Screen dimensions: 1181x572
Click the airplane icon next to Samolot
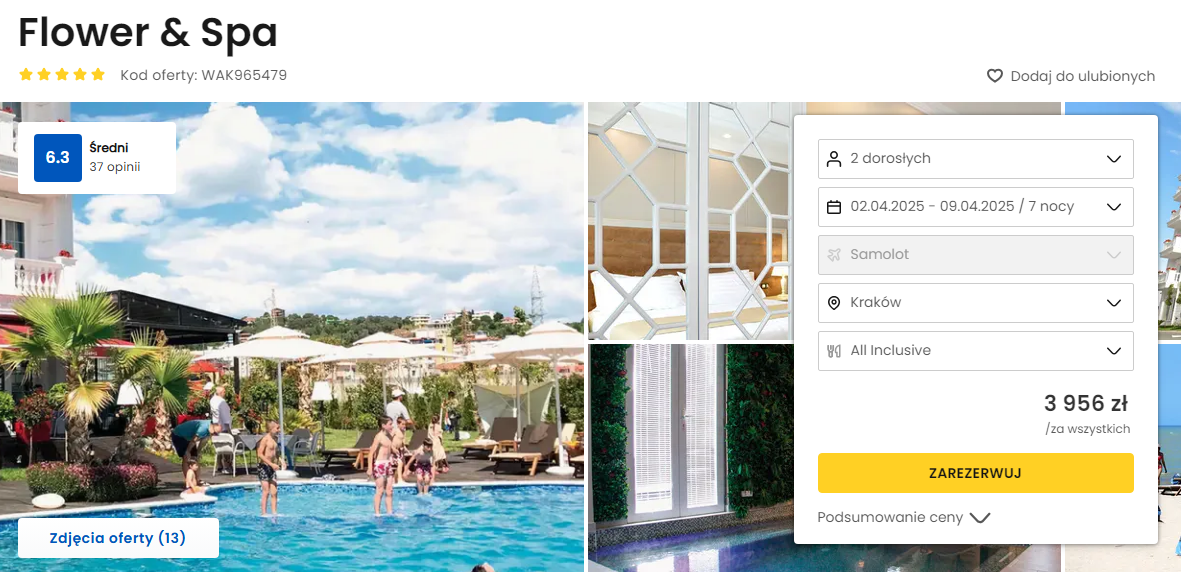click(x=834, y=255)
